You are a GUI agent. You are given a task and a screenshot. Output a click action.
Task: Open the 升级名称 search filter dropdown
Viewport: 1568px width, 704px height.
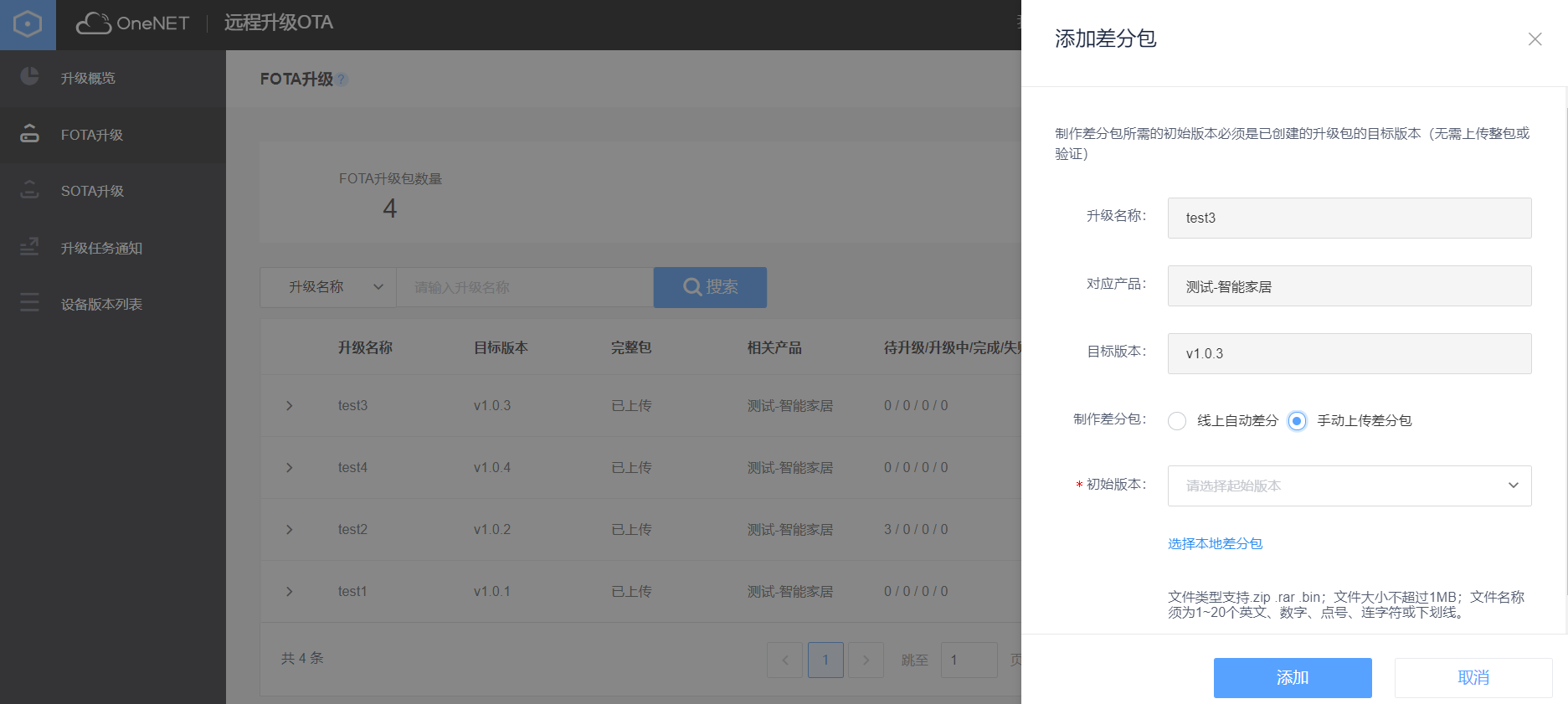point(328,287)
